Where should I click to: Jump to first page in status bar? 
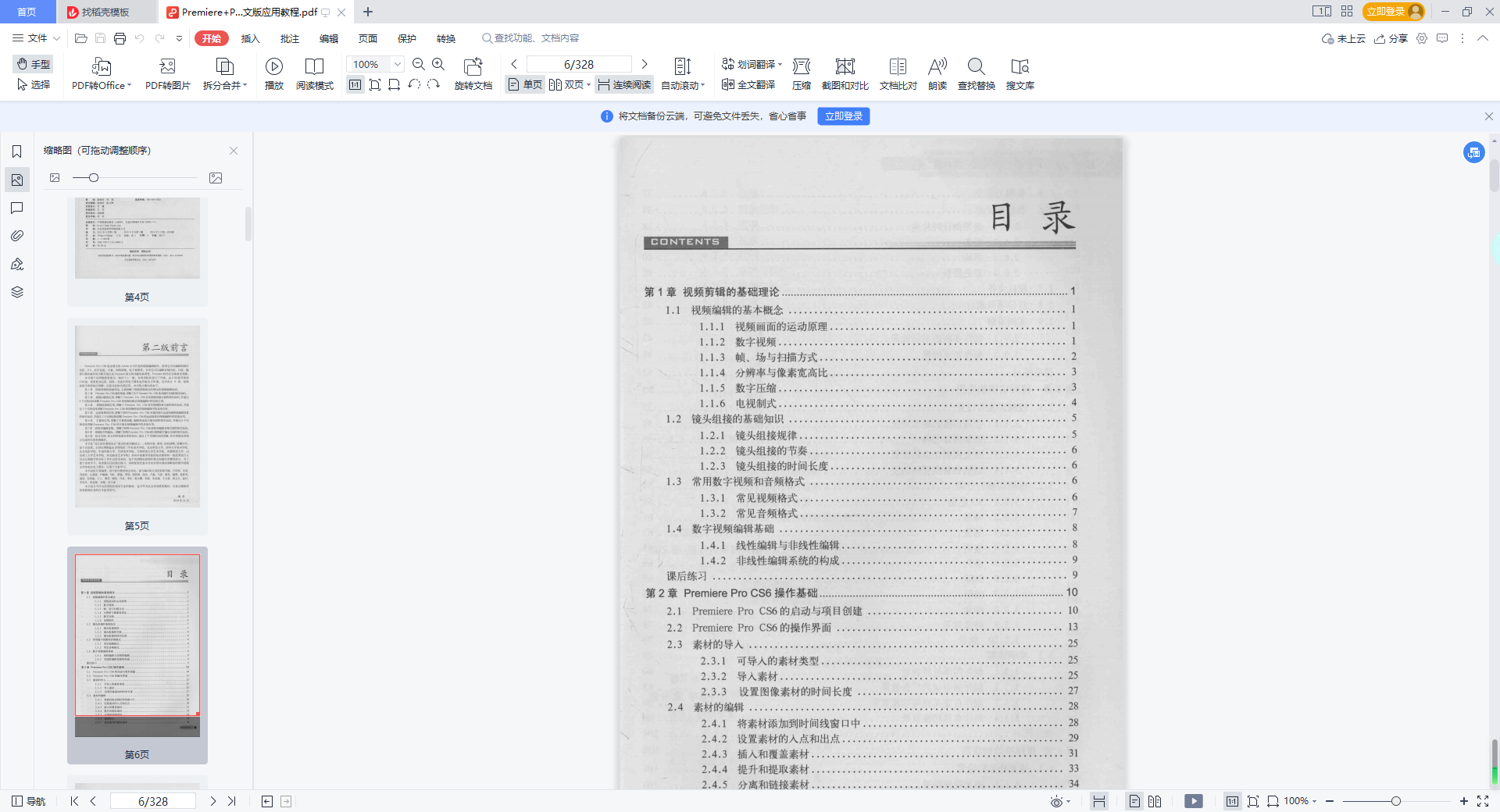pos(74,801)
